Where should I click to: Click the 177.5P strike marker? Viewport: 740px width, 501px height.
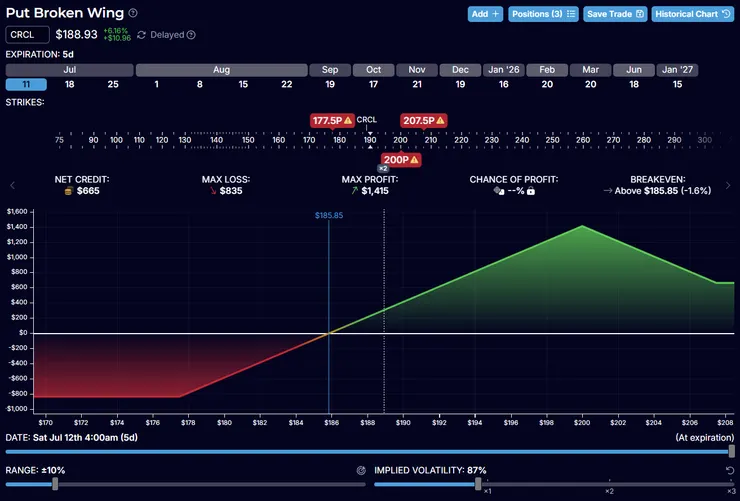[x=332, y=121]
